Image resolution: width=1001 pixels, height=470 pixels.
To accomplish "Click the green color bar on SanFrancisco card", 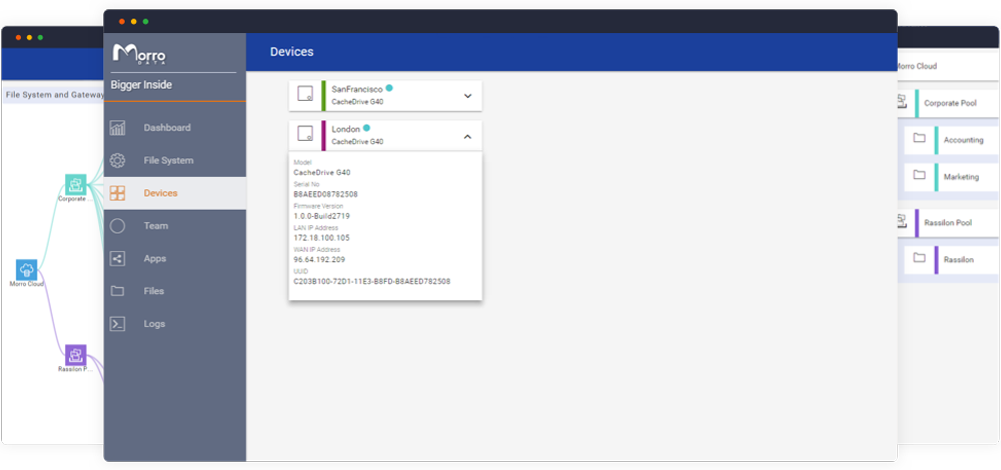I will [324, 96].
